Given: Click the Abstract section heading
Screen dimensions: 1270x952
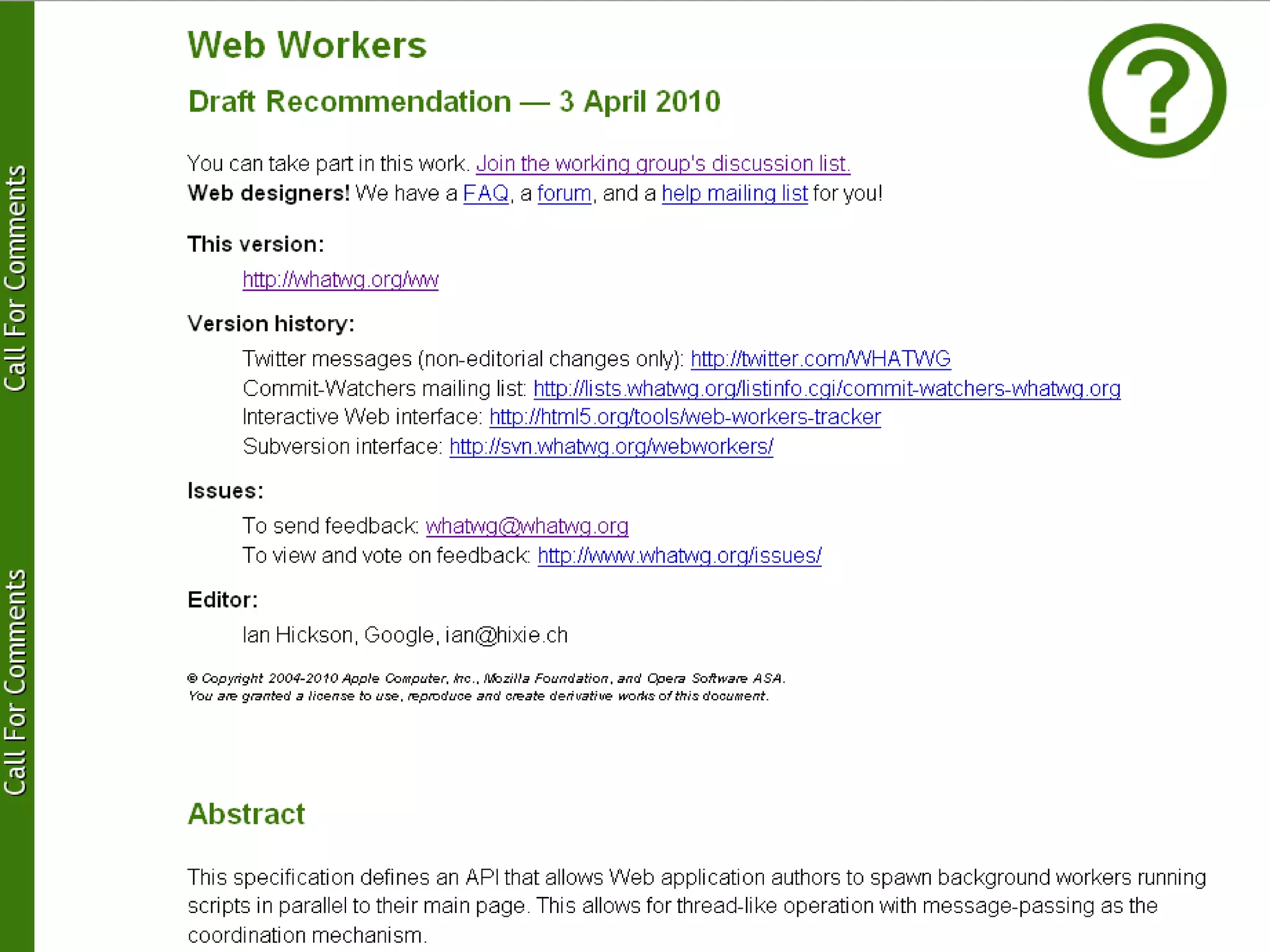Looking at the screenshot, I should (x=246, y=814).
